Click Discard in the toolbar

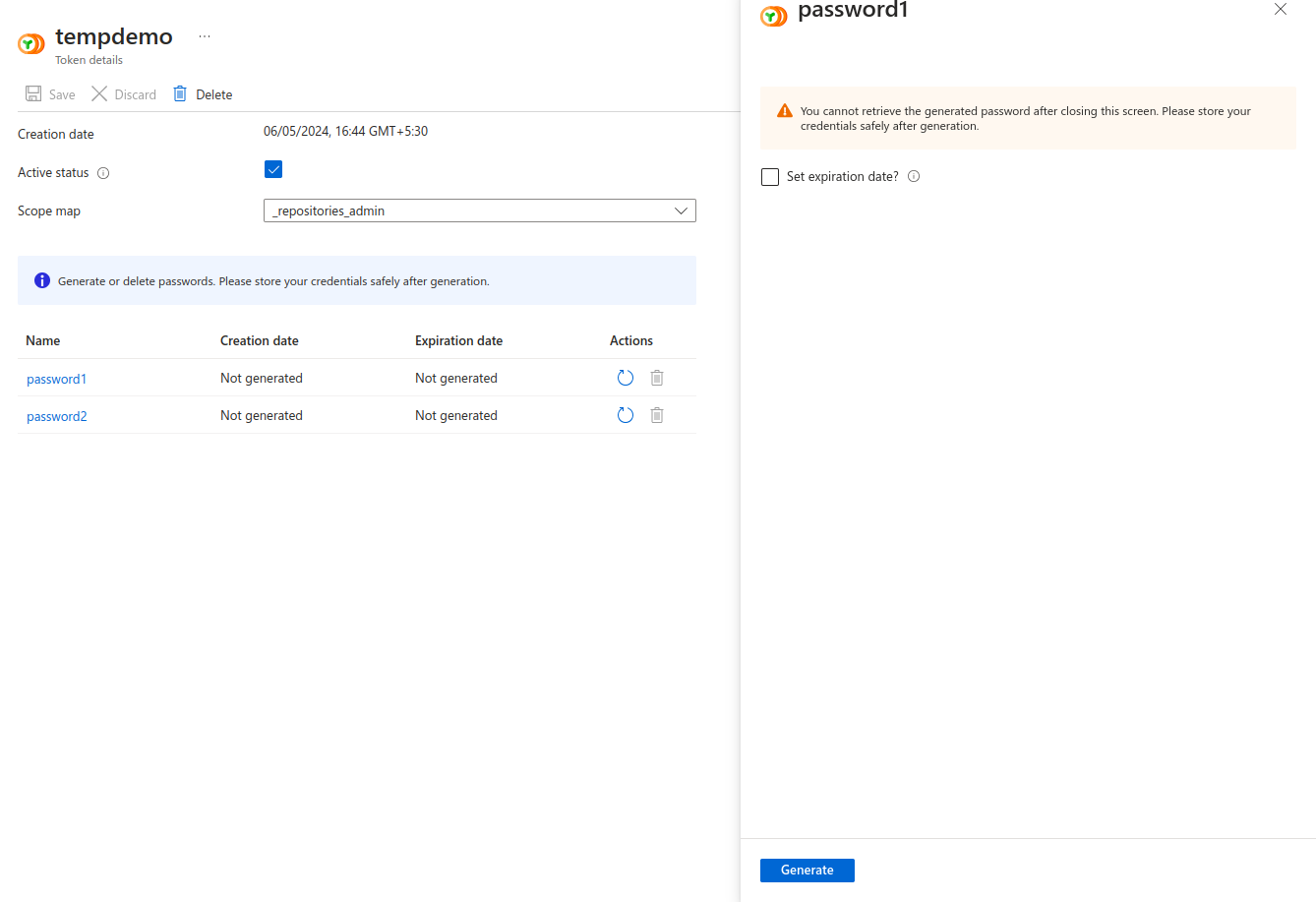pos(124,94)
